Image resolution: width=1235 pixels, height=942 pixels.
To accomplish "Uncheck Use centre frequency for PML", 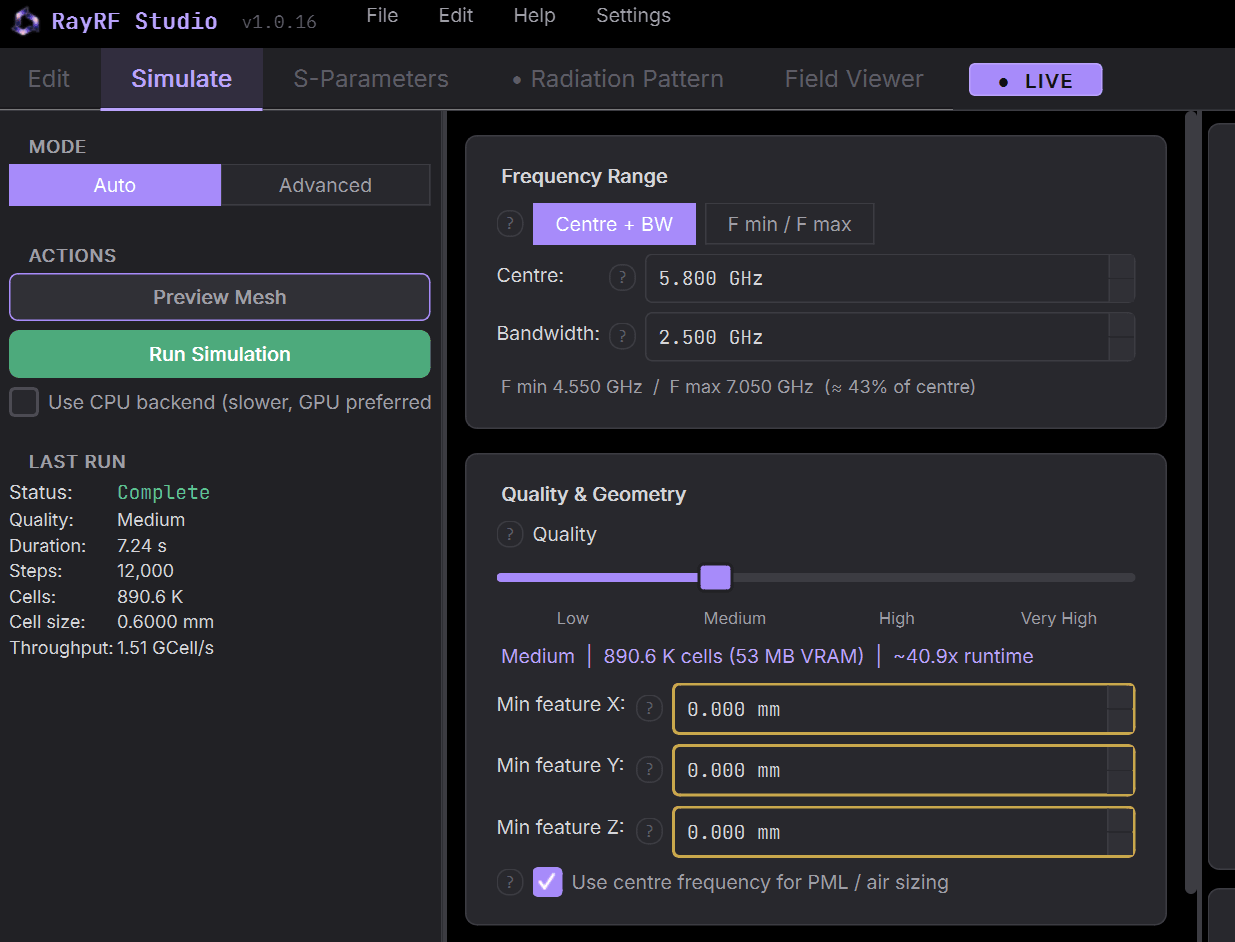I will point(547,881).
